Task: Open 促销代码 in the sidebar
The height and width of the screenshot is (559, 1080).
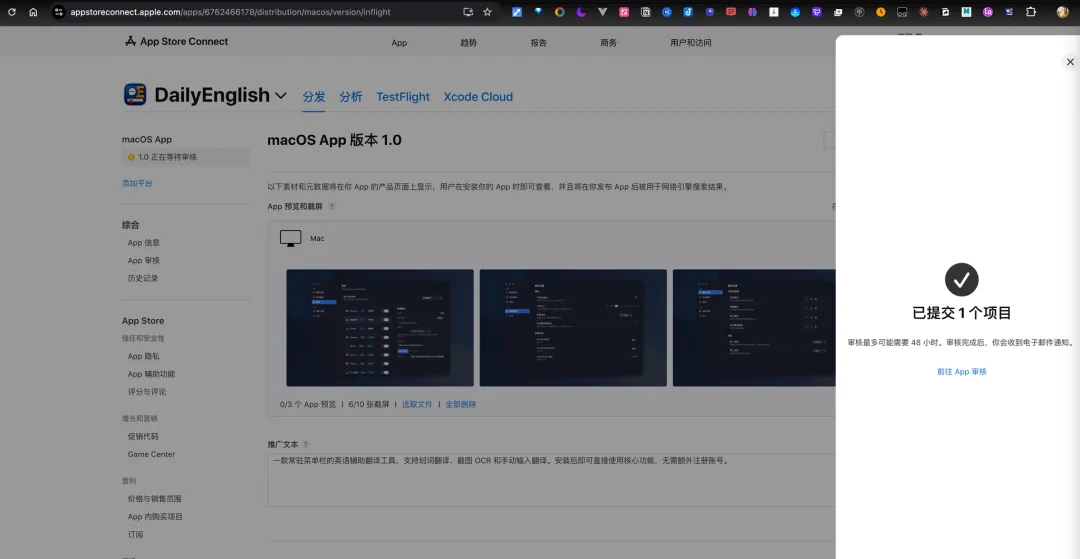Action: click(x=143, y=436)
